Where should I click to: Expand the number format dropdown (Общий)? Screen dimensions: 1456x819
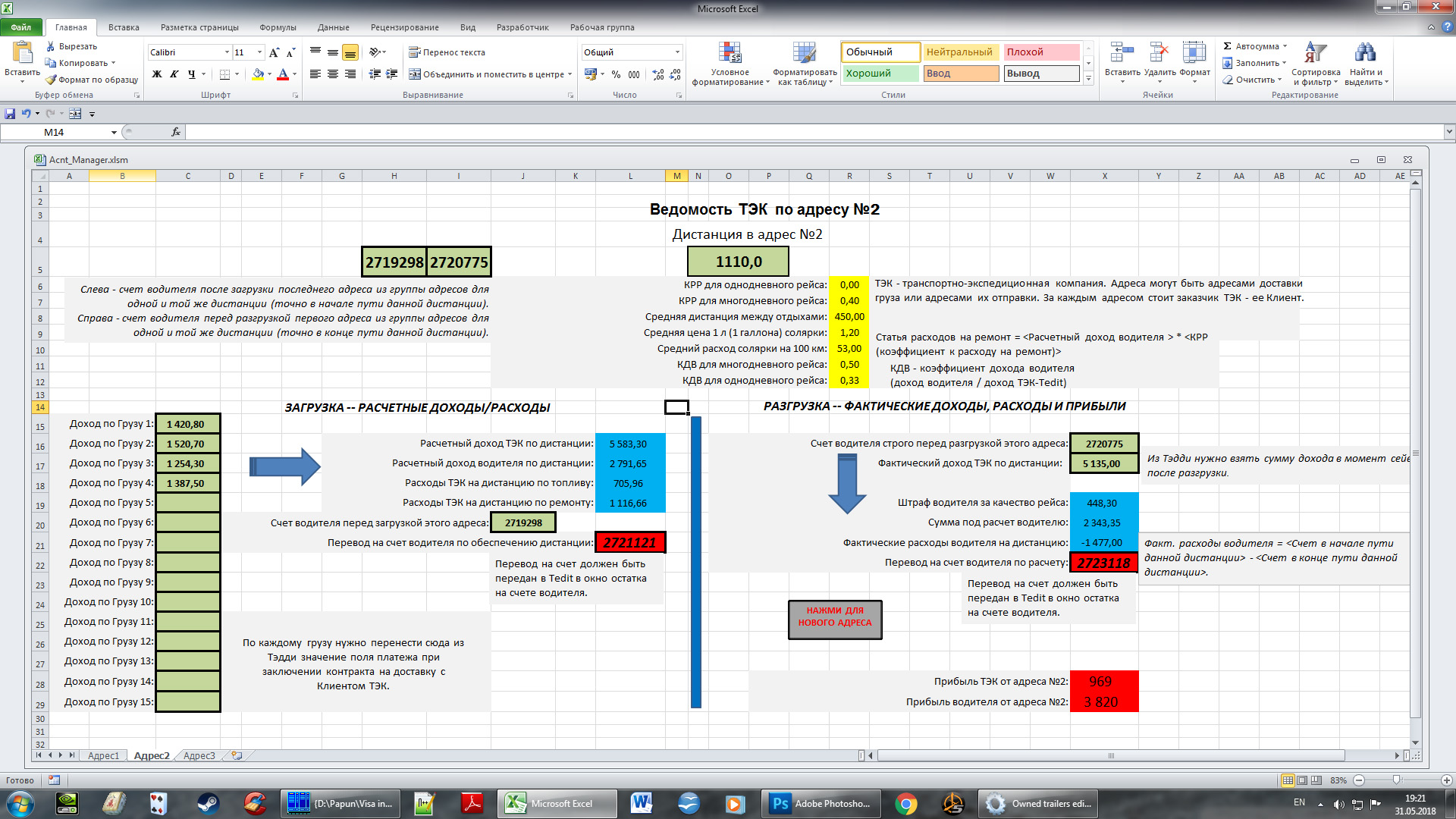677,52
